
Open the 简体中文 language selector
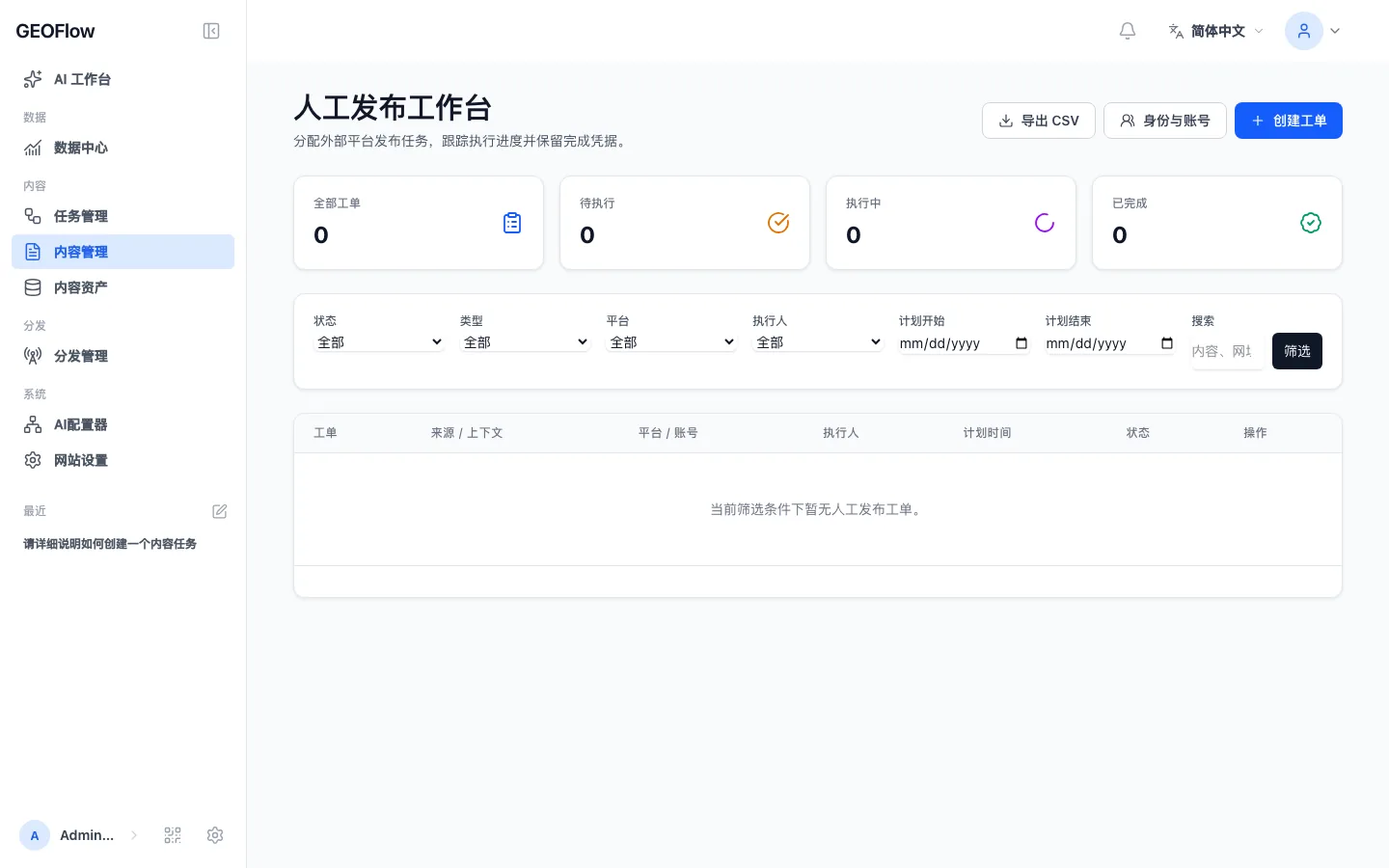click(x=1215, y=31)
